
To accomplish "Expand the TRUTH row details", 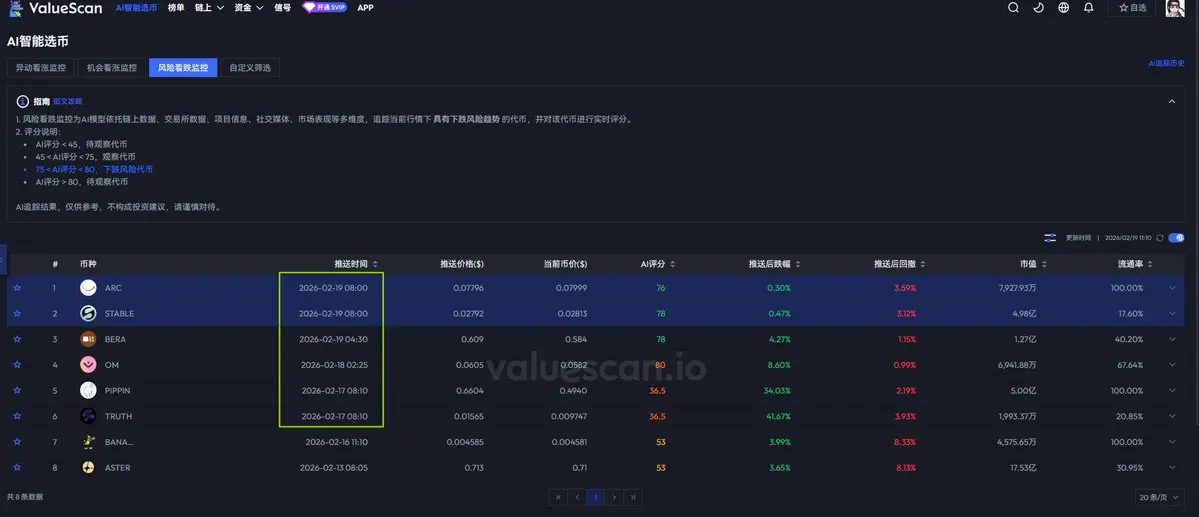I will click(1173, 416).
